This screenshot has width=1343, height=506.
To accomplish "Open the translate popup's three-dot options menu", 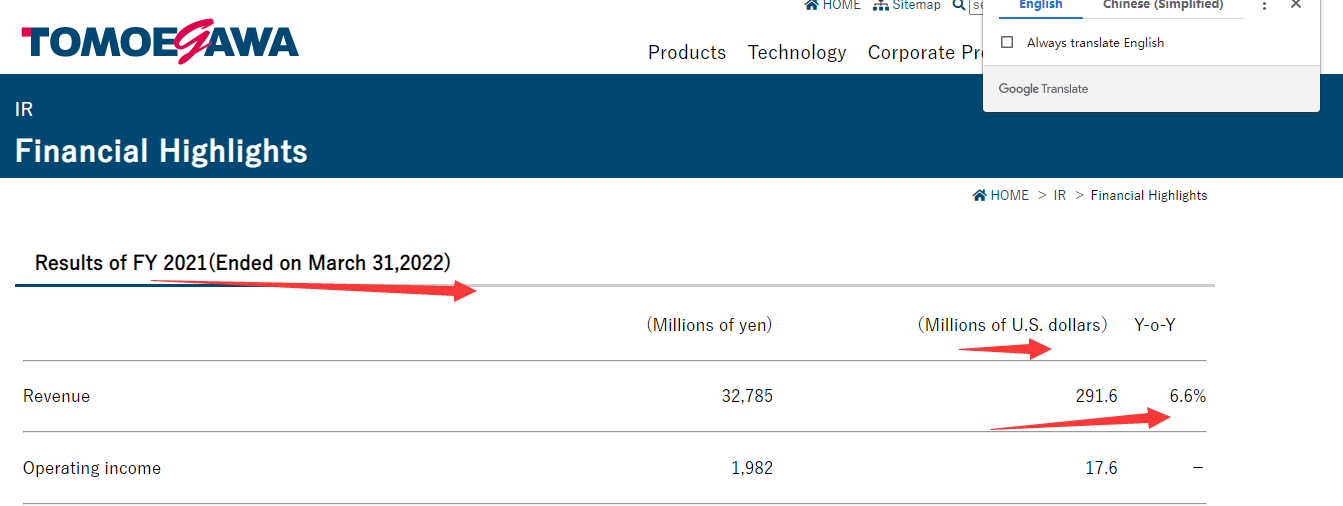I will 1265,5.
